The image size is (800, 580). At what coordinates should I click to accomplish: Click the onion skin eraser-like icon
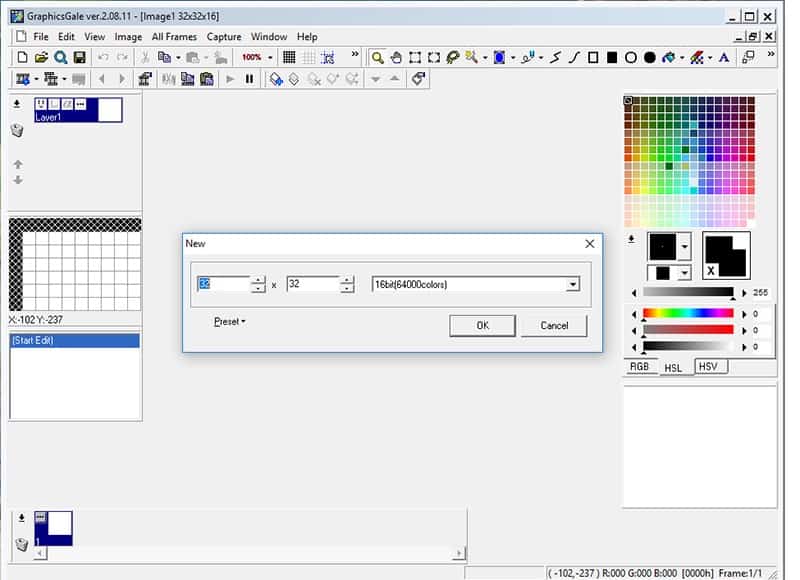[294, 79]
